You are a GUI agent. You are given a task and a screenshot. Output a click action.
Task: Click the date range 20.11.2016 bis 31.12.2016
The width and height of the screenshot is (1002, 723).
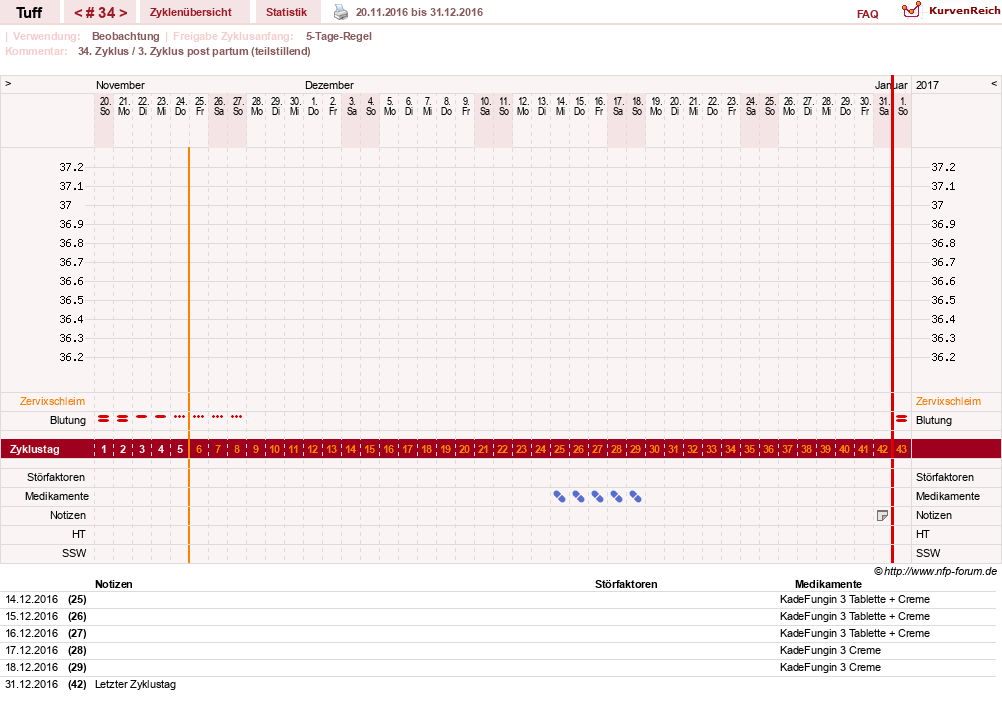pos(419,12)
